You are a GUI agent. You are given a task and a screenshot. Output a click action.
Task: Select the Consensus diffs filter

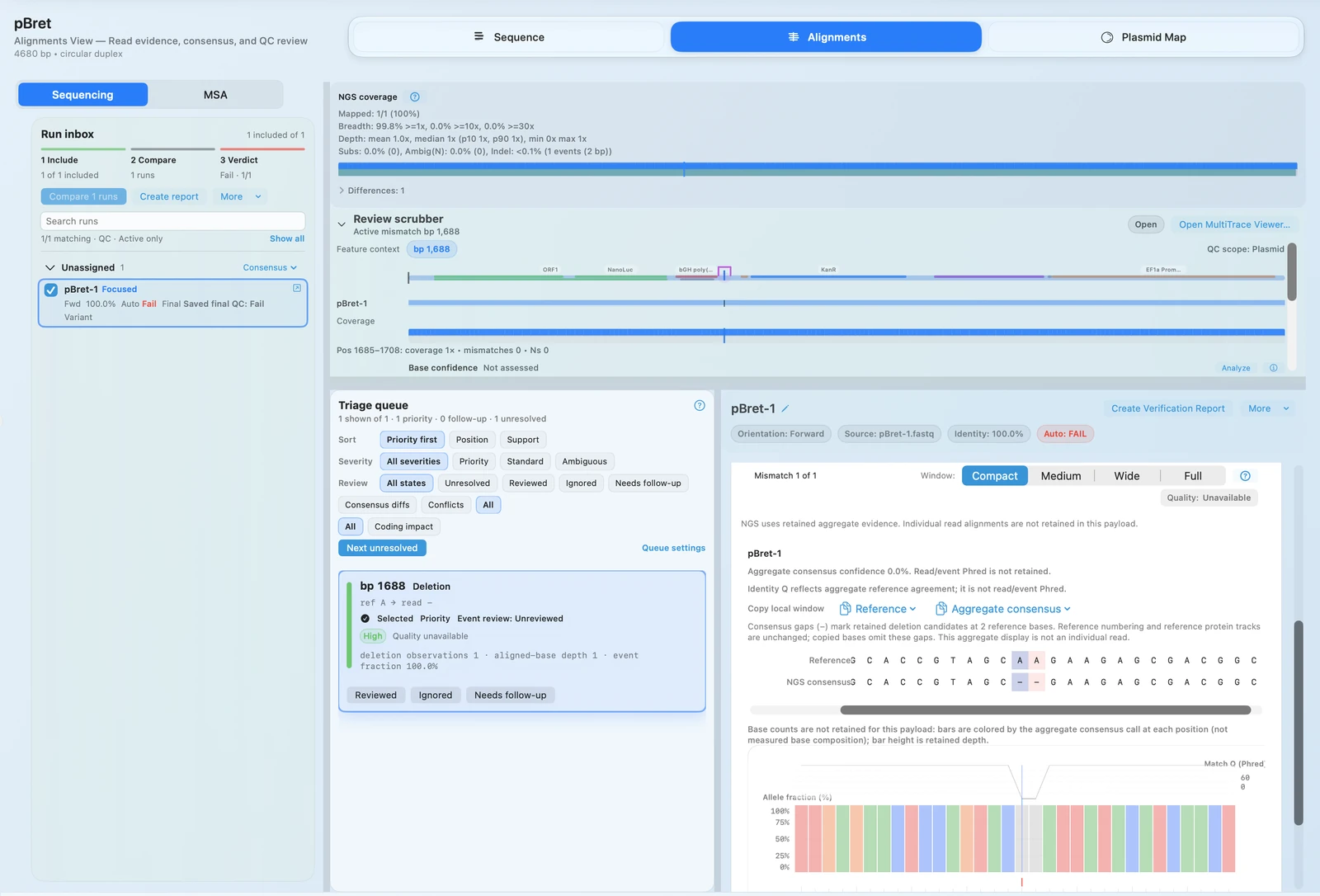pyautogui.click(x=377, y=505)
